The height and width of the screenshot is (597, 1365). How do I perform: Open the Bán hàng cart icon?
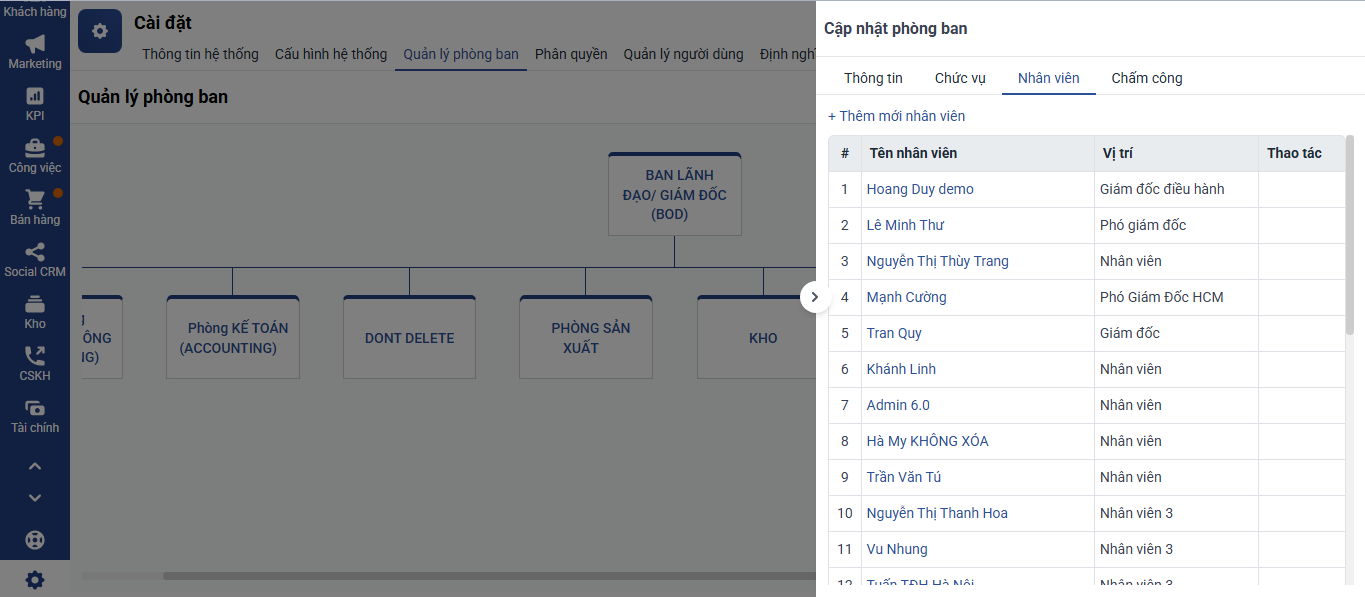tap(35, 200)
